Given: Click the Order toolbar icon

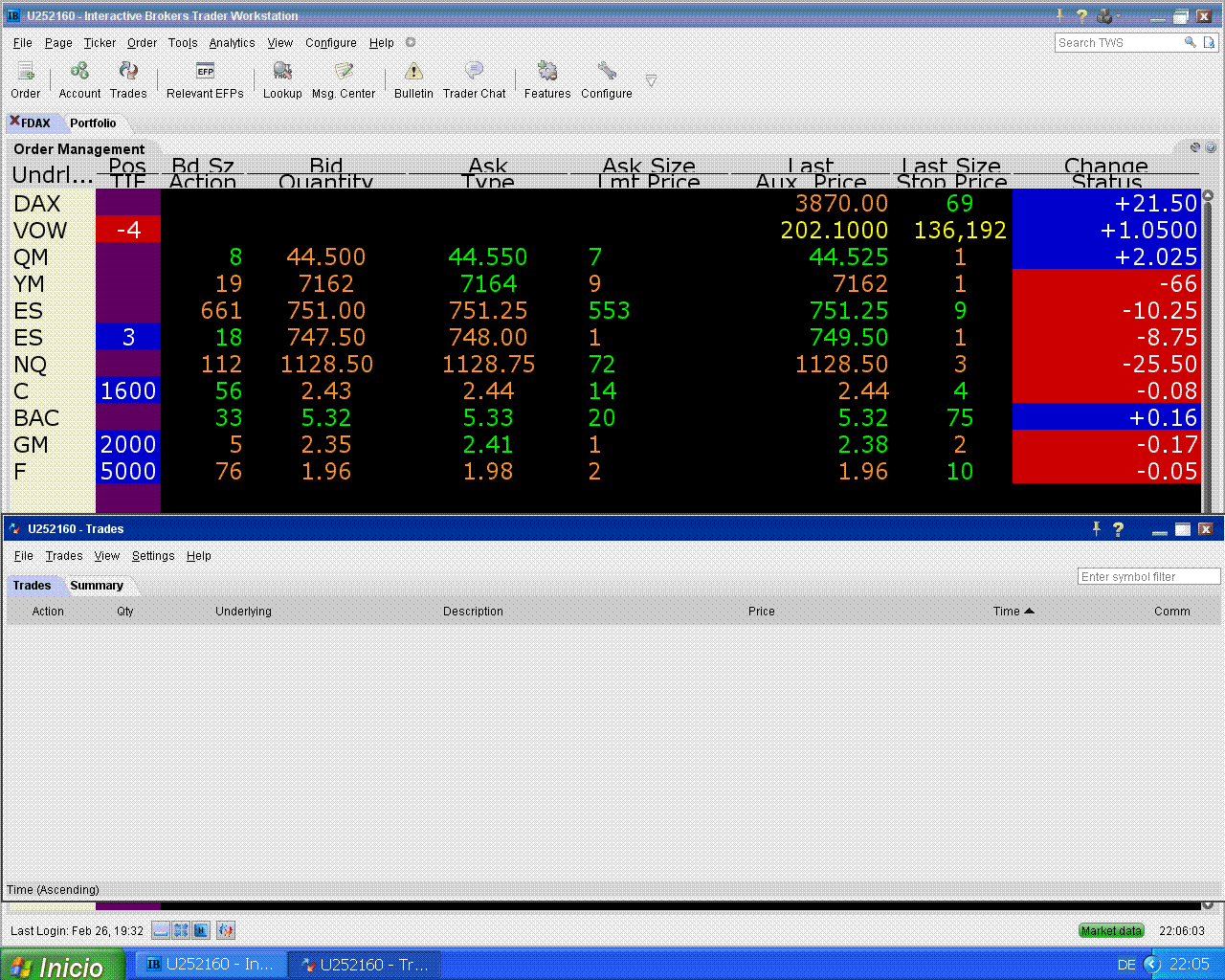Looking at the screenshot, I should (26, 72).
